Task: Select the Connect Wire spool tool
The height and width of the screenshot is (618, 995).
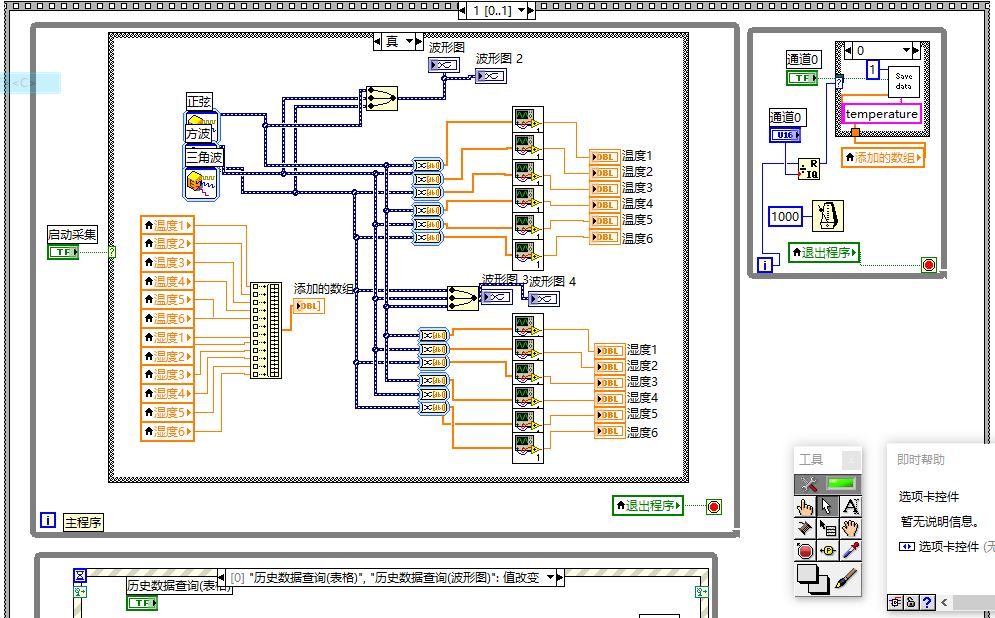Action: [805, 528]
